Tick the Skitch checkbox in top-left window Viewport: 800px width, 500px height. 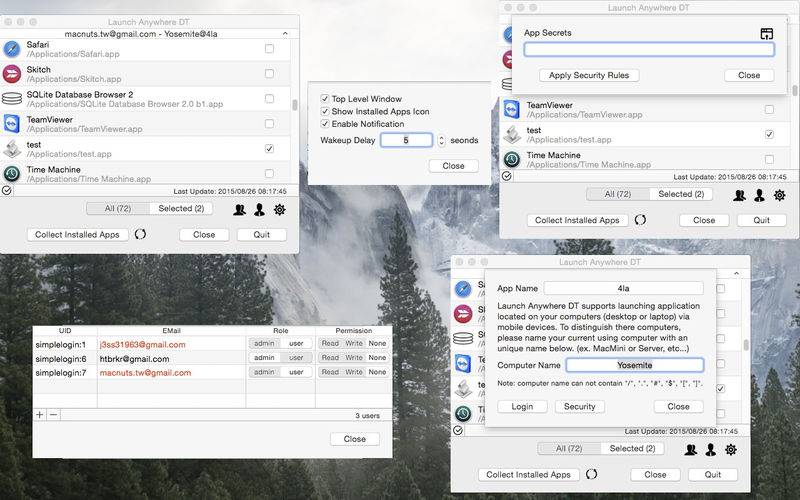click(x=269, y=73)
